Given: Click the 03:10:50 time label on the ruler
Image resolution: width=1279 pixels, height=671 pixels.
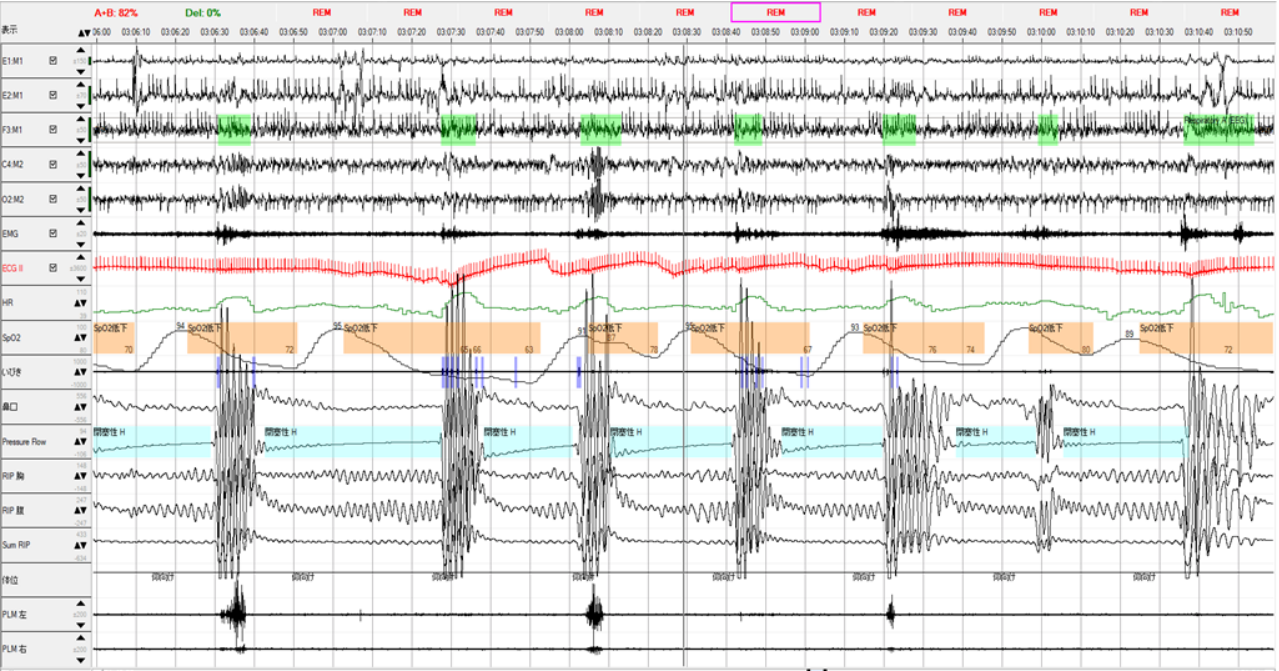Looking at the screenshot, I should pos(1238,32).
